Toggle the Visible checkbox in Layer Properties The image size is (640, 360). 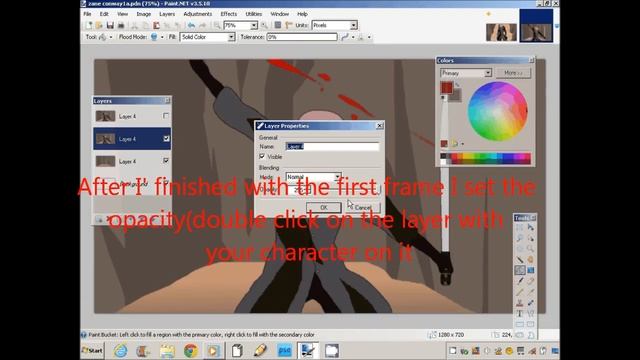262,156
